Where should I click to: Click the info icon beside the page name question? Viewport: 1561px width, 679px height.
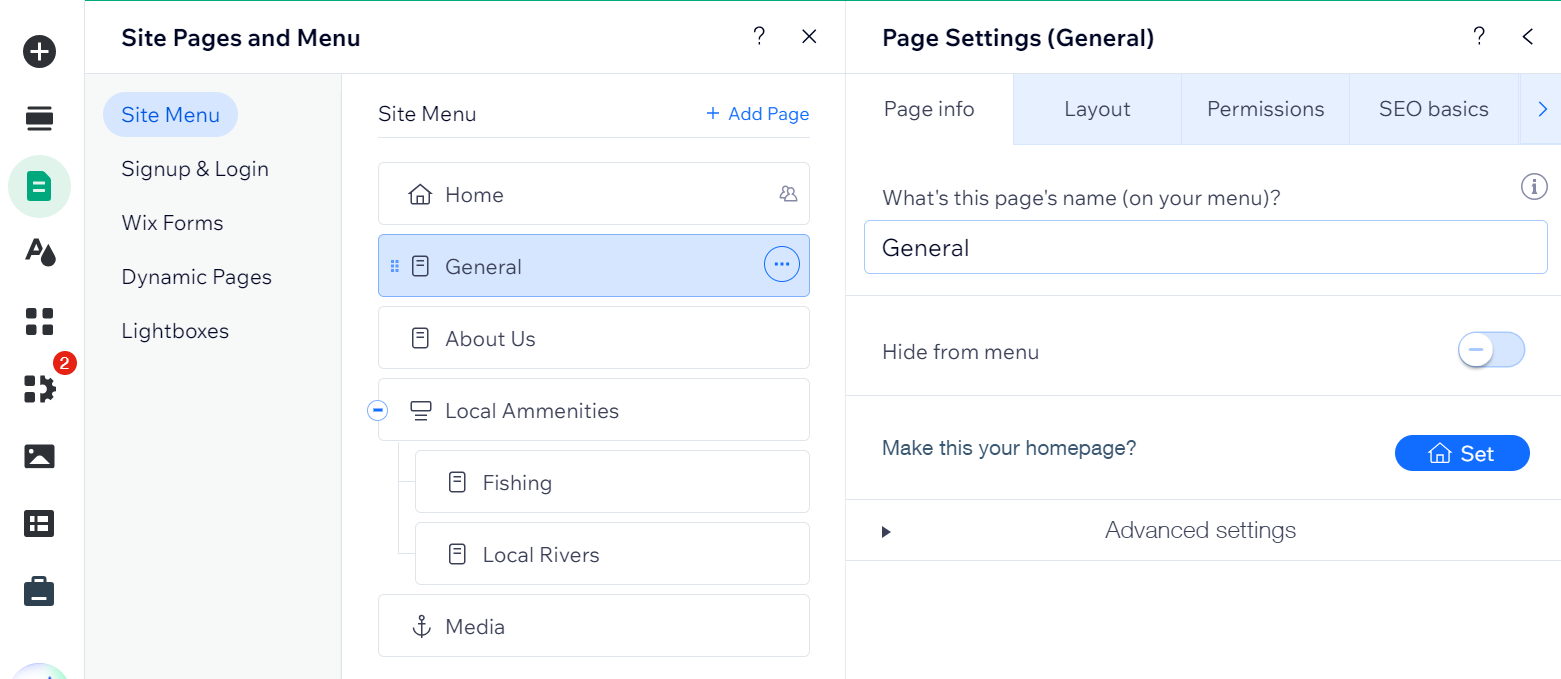click(1534, 186)
